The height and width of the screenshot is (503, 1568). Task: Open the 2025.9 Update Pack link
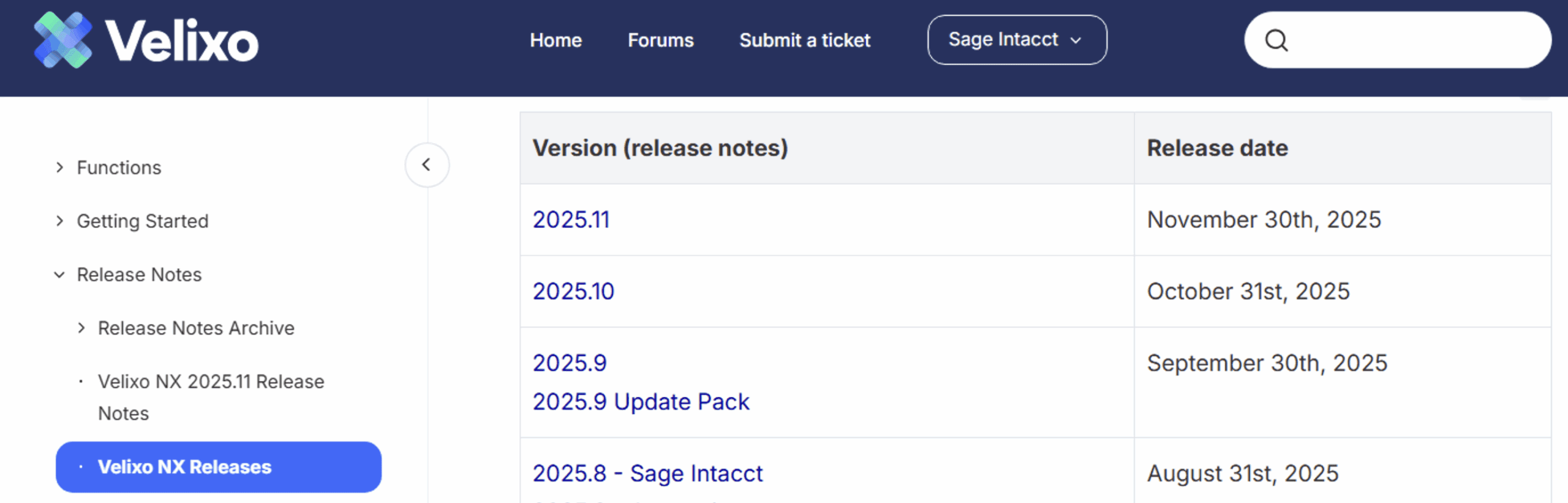(641, 401)
